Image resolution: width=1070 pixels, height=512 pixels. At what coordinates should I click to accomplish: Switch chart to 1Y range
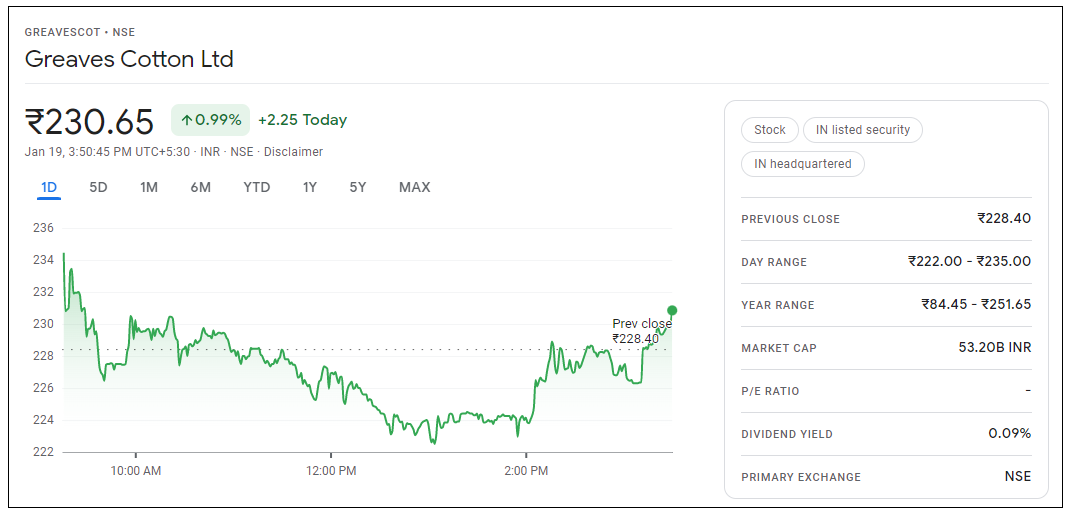(x=310, y=187)
